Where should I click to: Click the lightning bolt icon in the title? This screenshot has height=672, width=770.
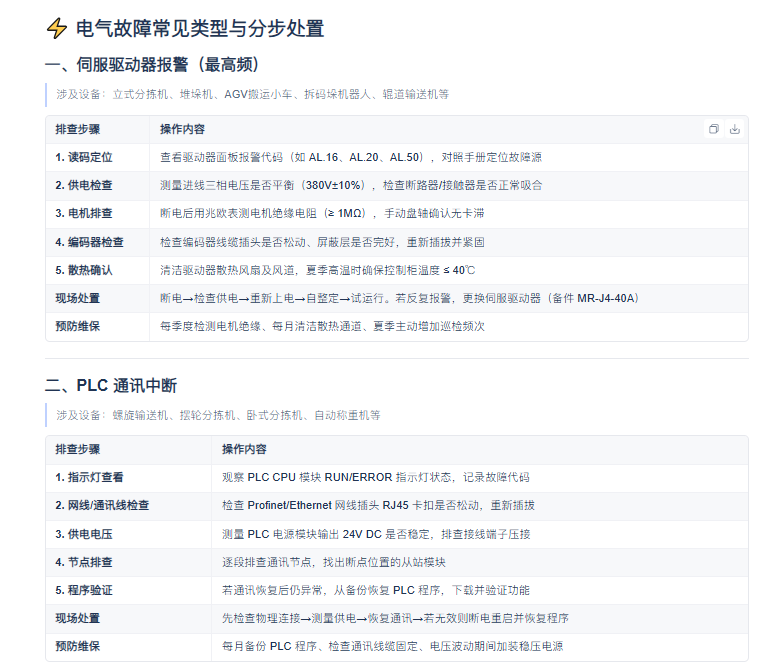click(x=56, y=28)
